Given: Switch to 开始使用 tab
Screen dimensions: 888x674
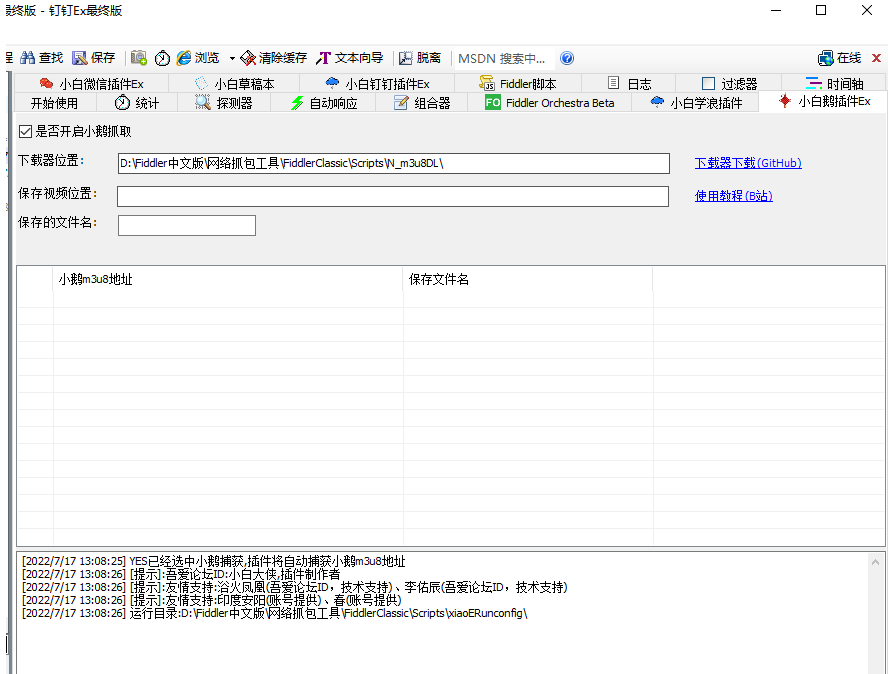Looking at the screenshot, I should tap(54, 103).
